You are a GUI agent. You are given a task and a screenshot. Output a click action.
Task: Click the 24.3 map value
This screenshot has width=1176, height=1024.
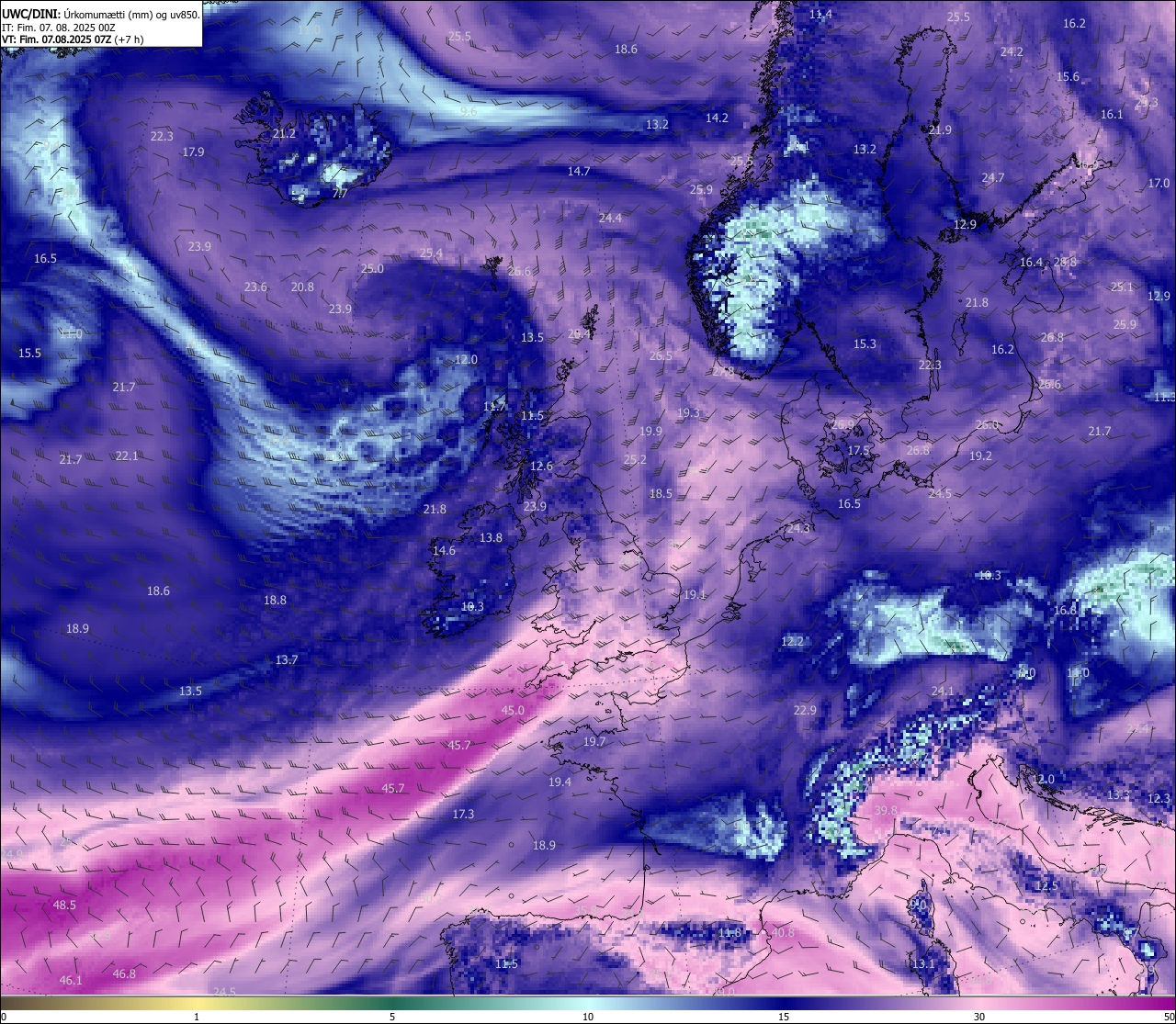(x=798, y=529)
